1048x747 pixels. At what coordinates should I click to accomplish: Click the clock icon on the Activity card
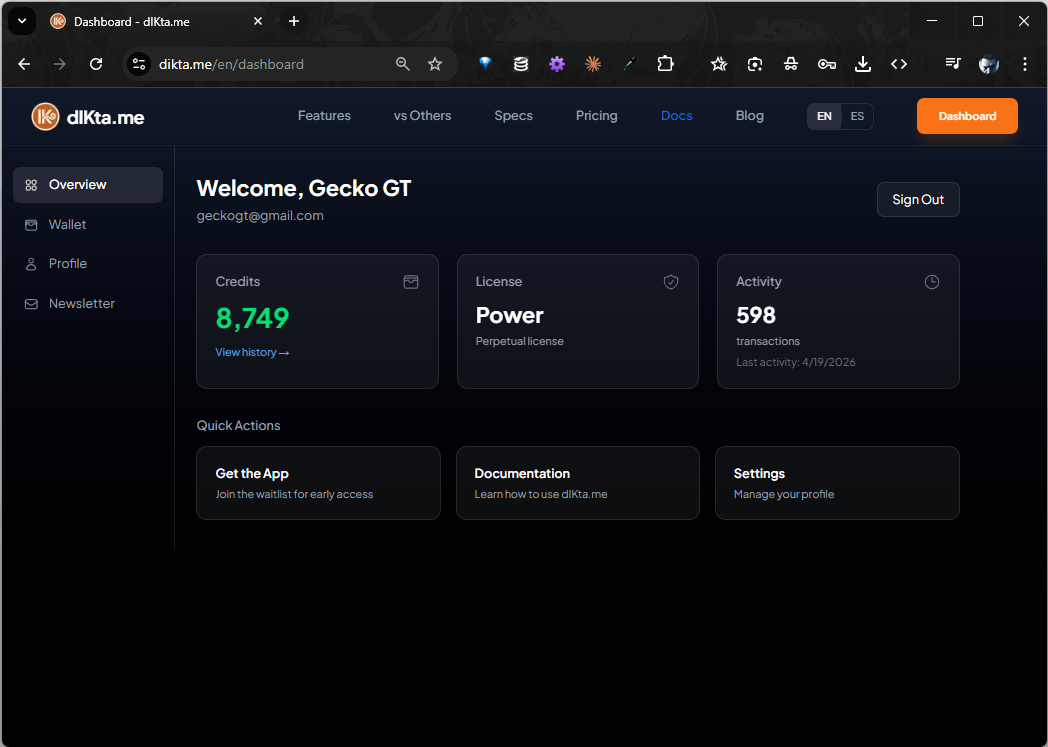click(931, 282)
